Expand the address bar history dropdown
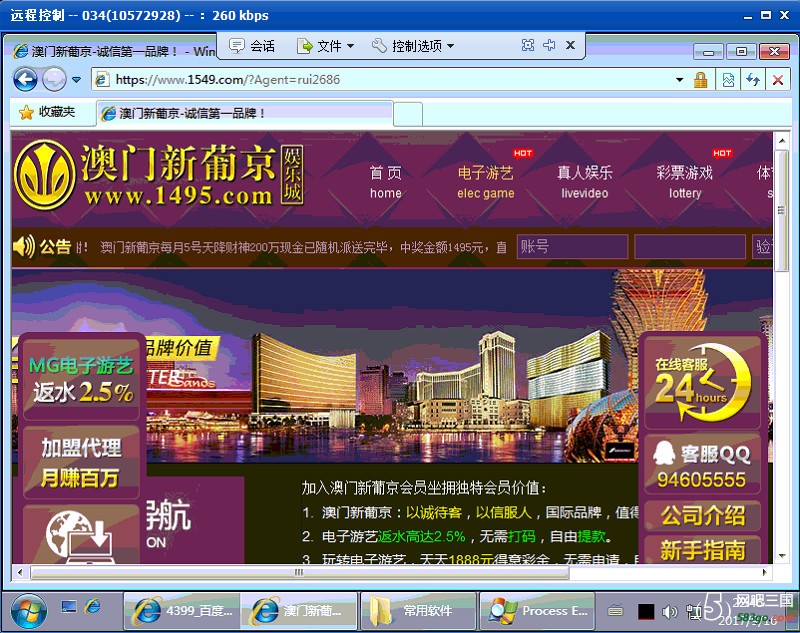Image resolution: width=800 pixels, height=633 pixels. 680,80
